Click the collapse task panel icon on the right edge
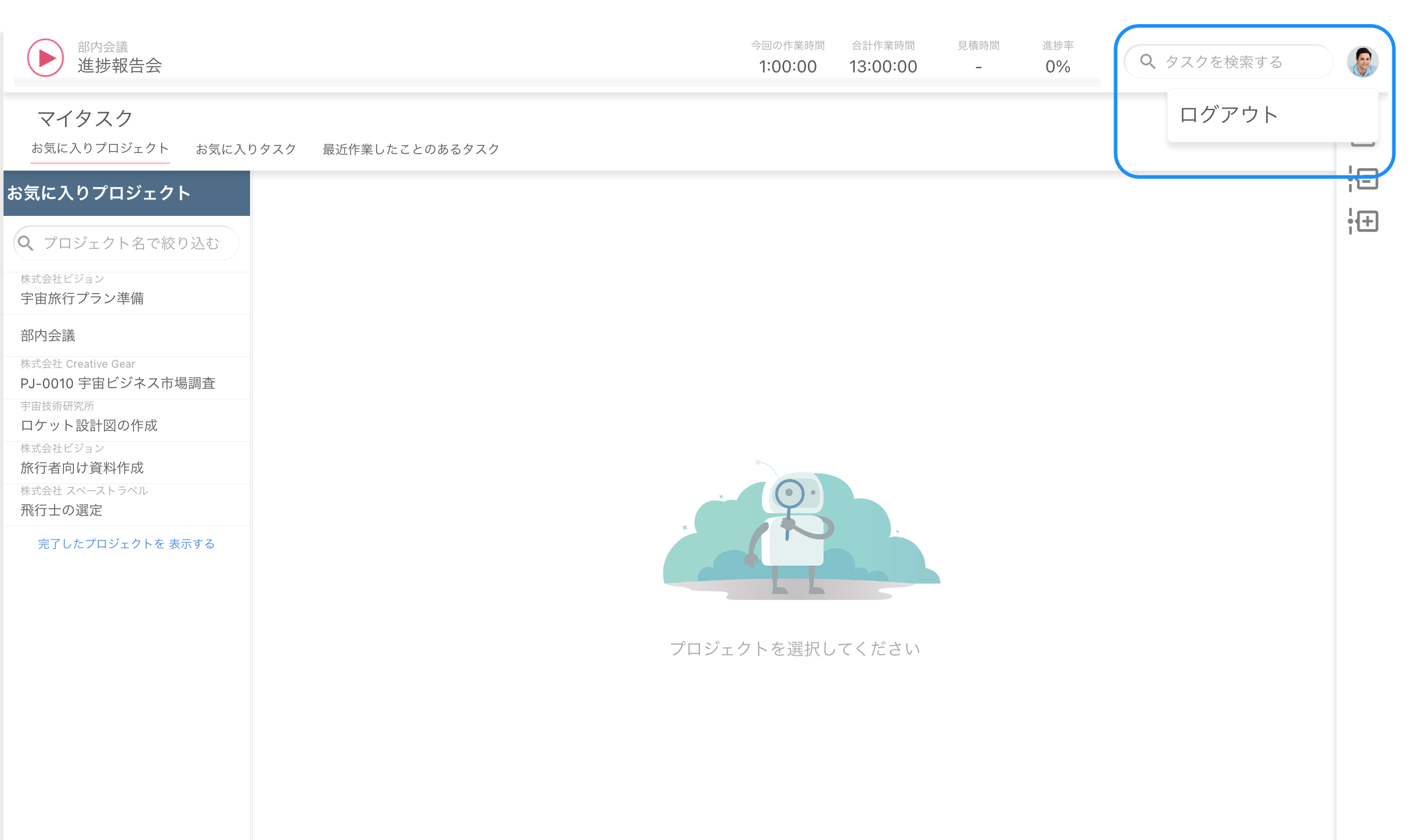The image size is (1420, 840). pos(1364,178)
